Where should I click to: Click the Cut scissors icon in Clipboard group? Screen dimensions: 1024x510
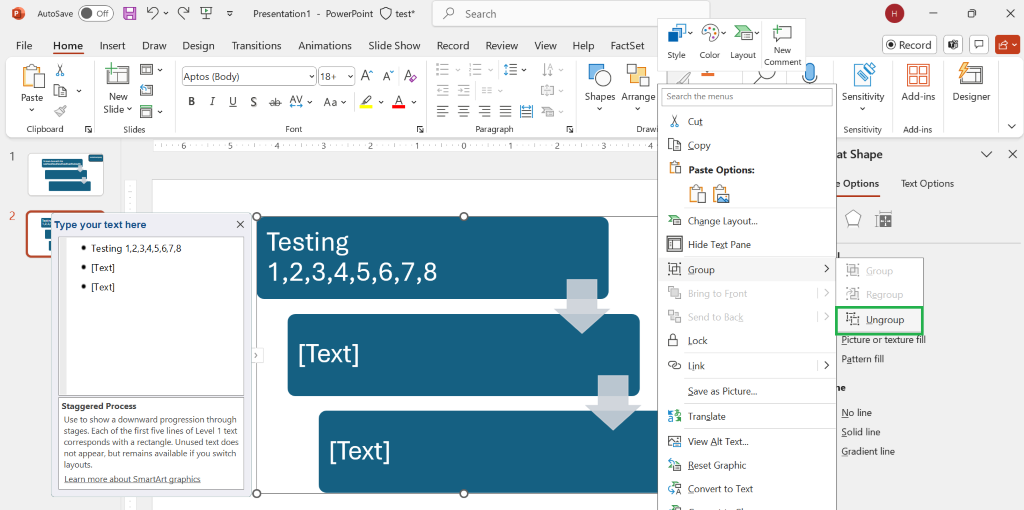pyautogui.click(x=60, y=71)
